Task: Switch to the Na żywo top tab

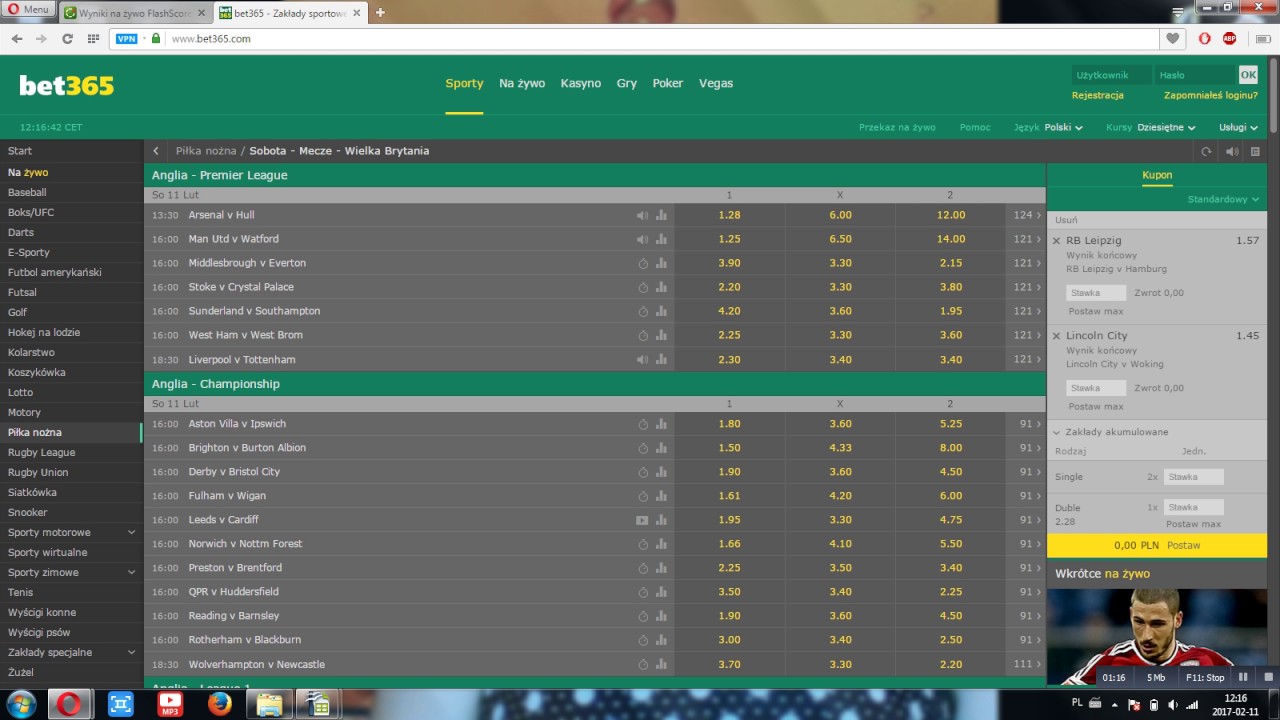Action: [x=522, y=84]
